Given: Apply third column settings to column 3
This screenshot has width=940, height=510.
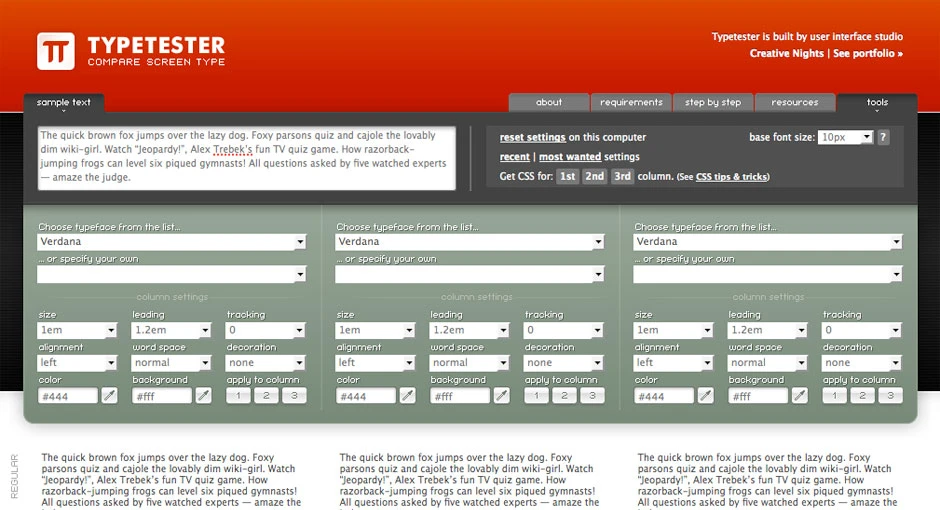Looking at the screenshot, I should tap(890, 396).
